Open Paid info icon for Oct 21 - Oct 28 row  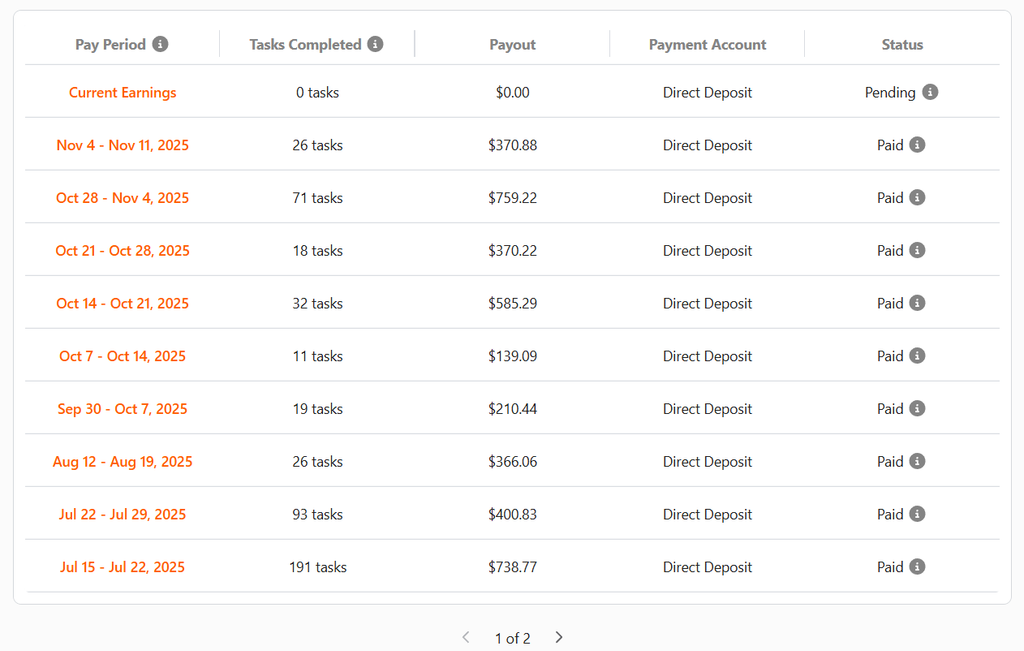point(917,250)
